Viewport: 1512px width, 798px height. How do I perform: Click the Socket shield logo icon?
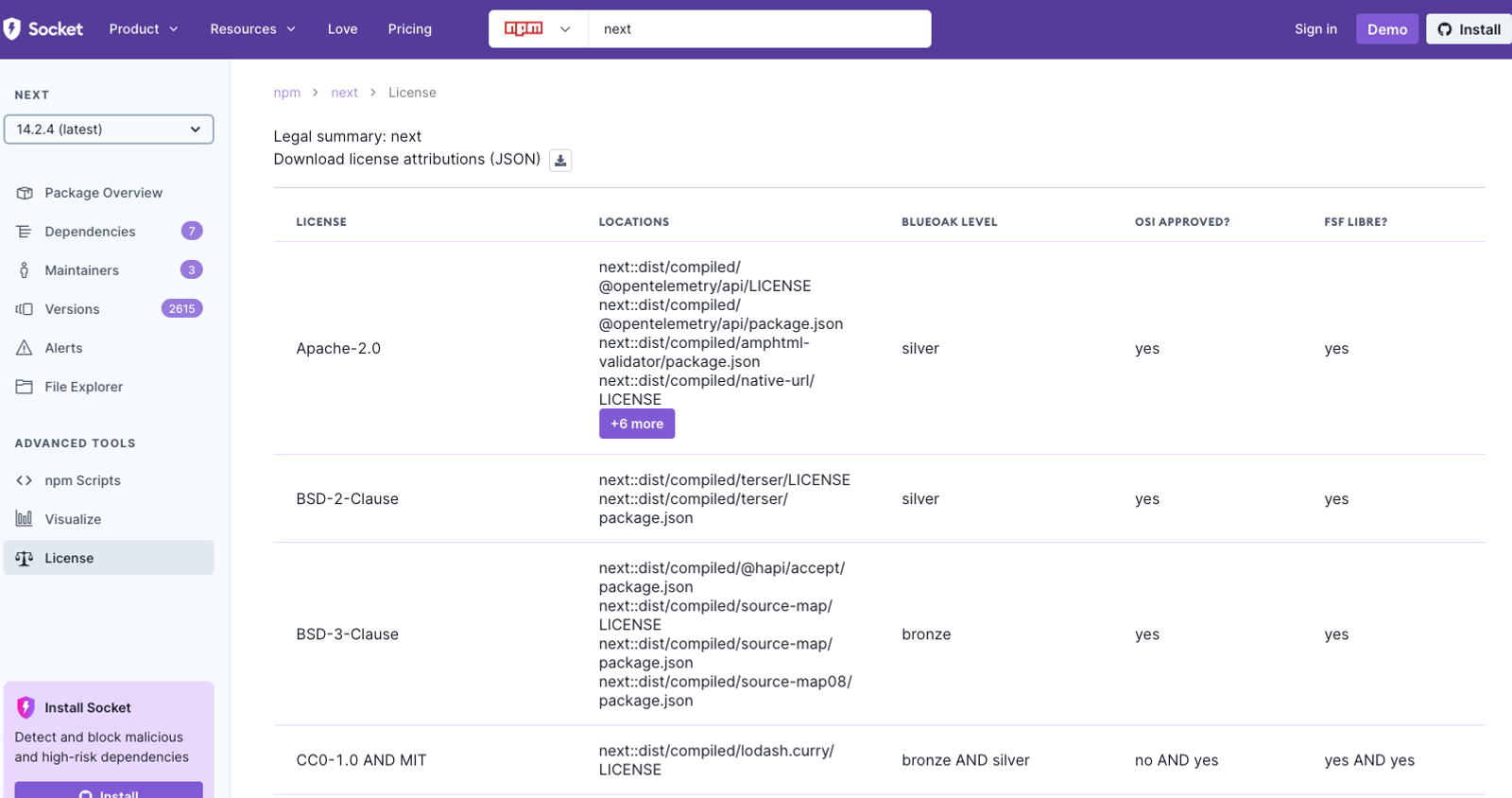(12, 28)
